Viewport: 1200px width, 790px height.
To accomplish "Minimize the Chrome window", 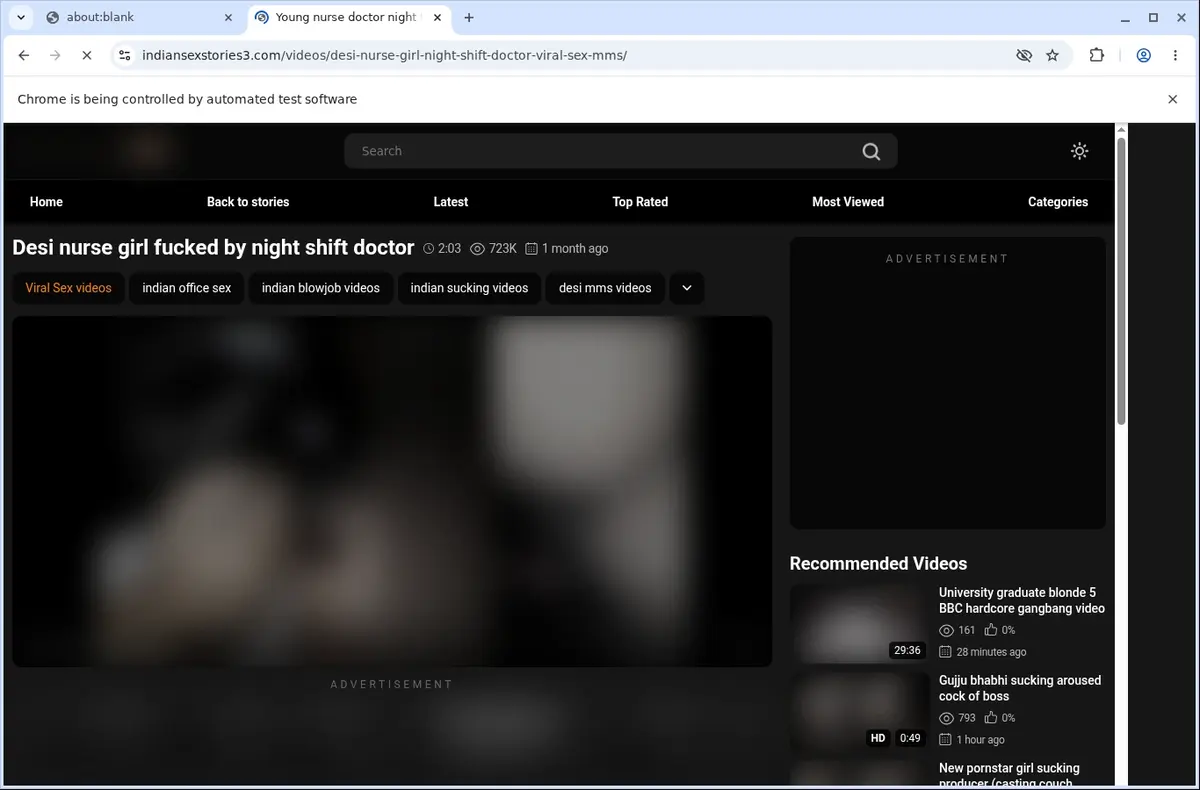I will tap(1126, 17).
